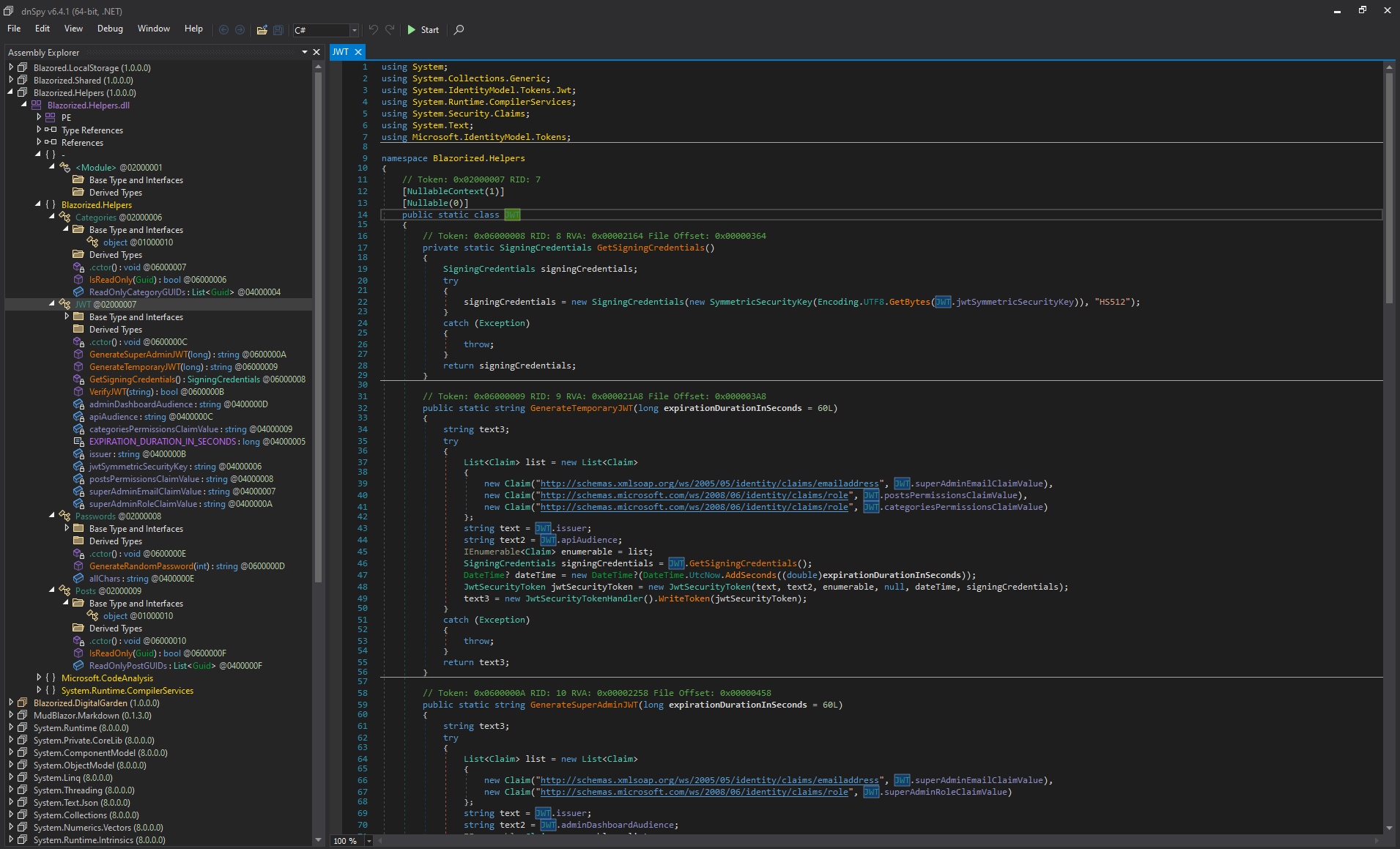Click the allChars field icon
This screenshot has width=1400, height=849.
78,578
